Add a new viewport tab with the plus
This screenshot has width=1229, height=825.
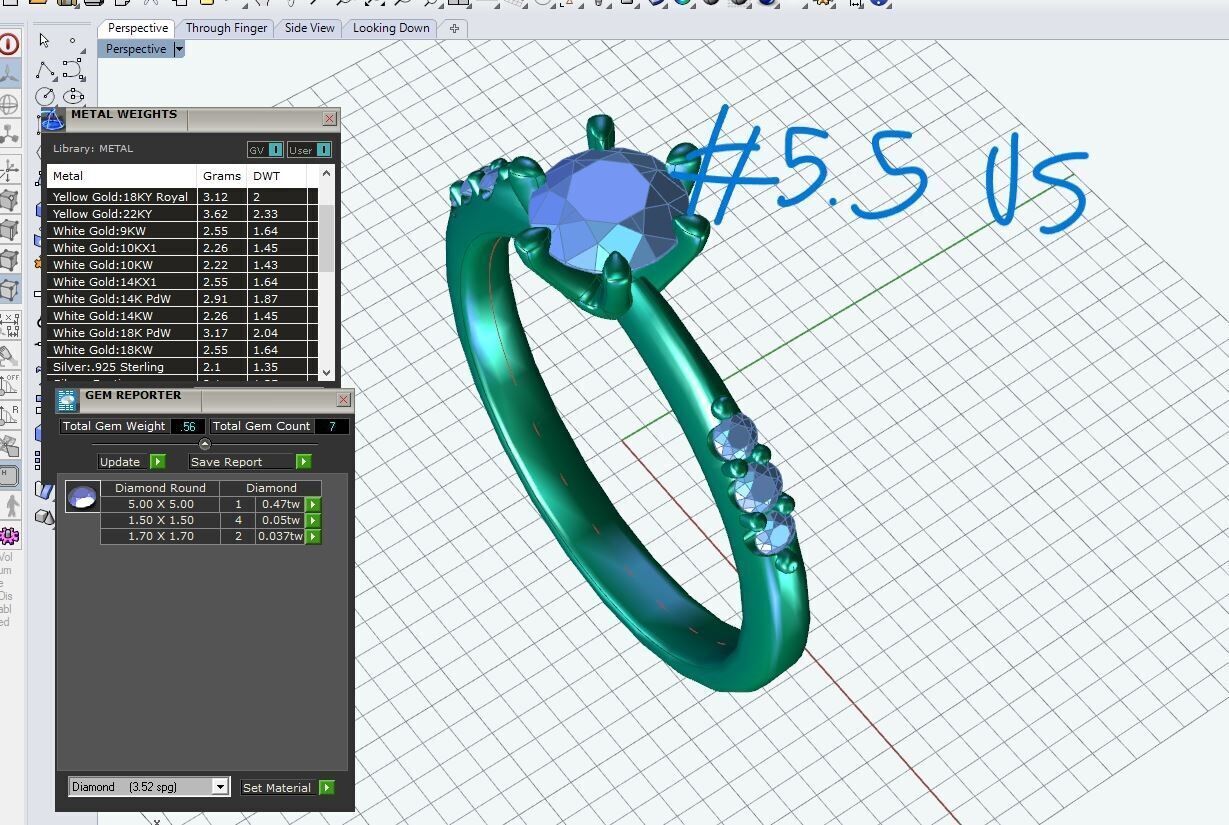[x=454, y=28]
